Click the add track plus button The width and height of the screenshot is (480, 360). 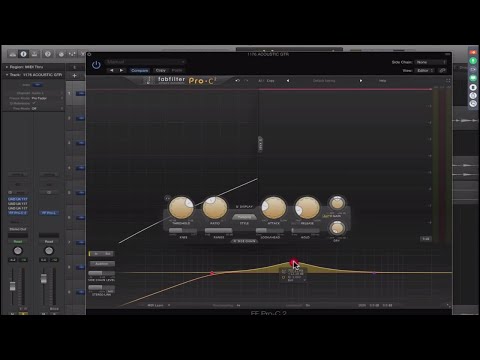coord(75,76)
